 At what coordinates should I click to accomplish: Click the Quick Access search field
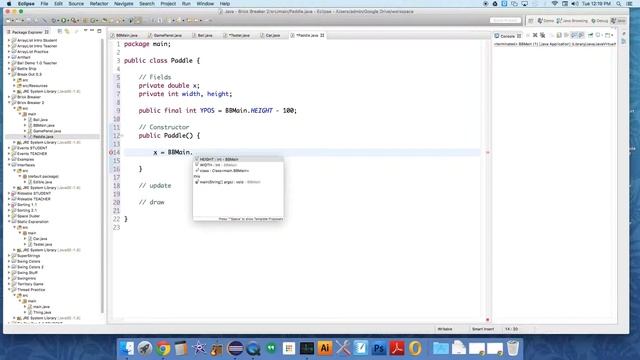(x=505, y=20)
